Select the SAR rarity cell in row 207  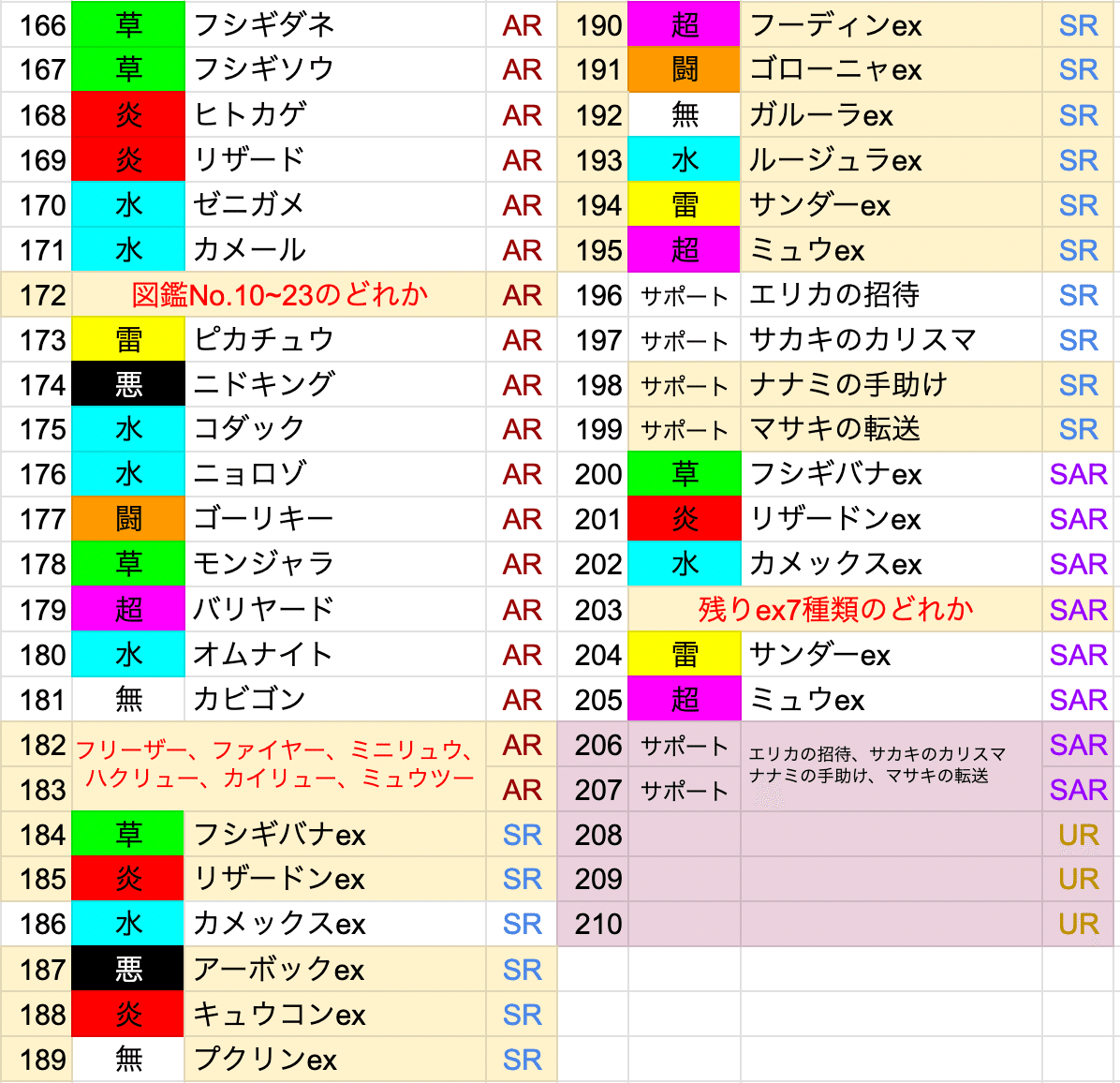click(1079, 790)
